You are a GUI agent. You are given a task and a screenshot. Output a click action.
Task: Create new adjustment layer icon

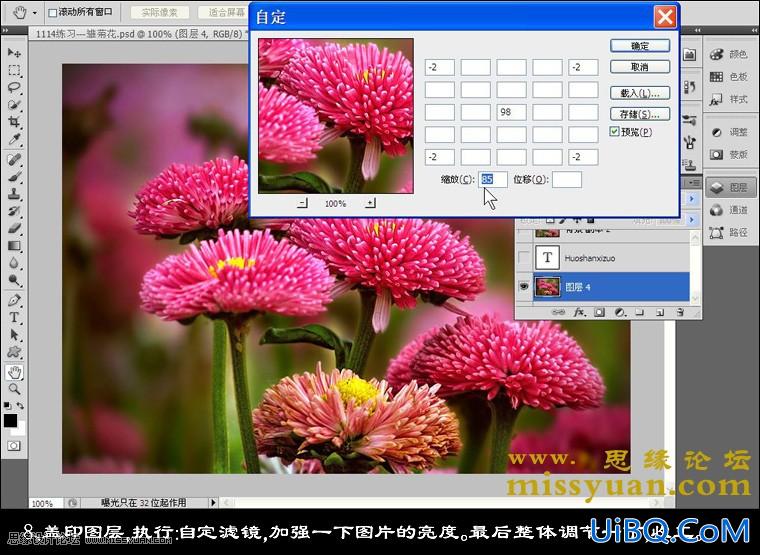click(x=619, y=313)
